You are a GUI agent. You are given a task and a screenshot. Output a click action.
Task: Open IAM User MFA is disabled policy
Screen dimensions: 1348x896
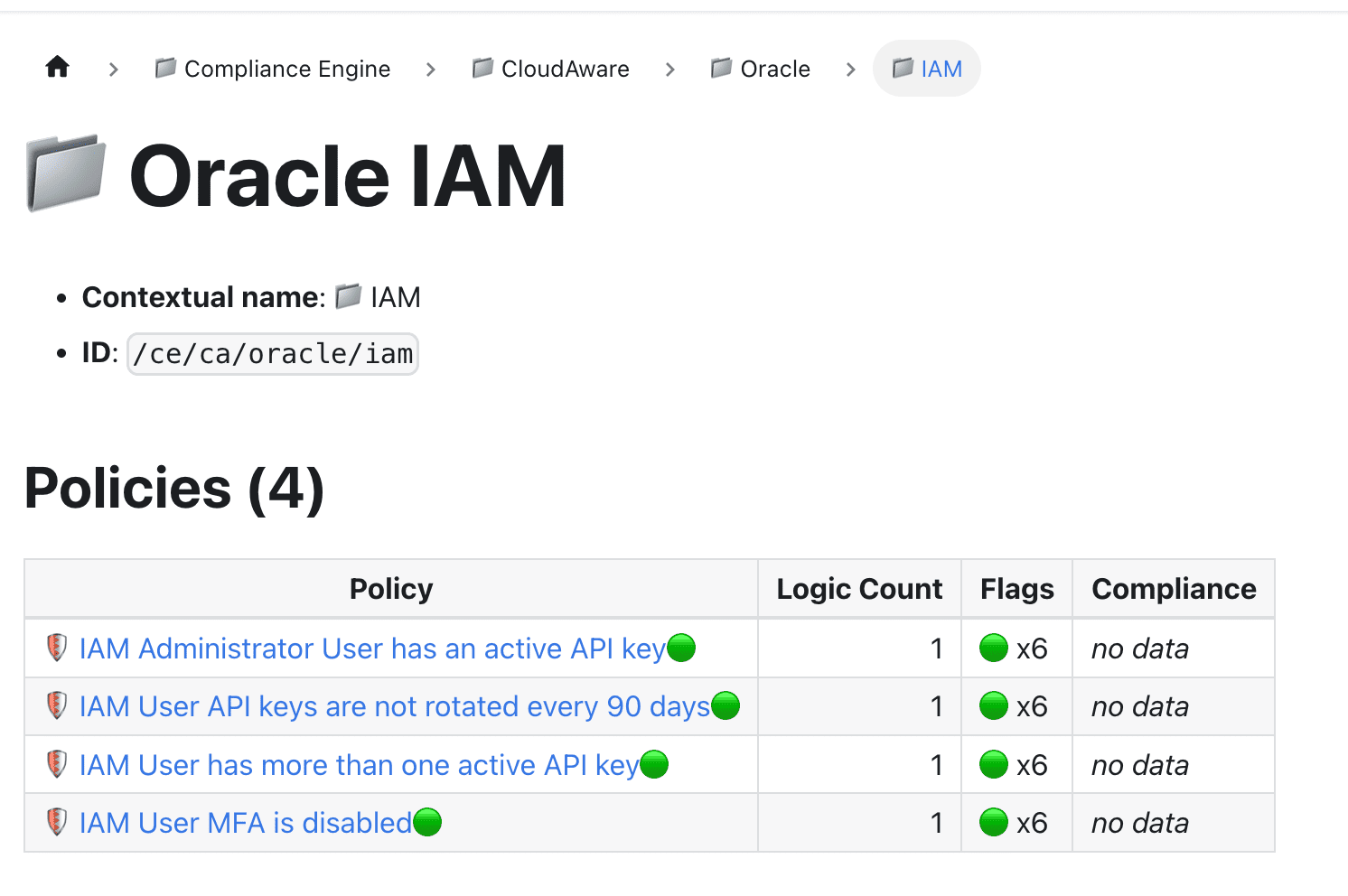coord(246,823)
